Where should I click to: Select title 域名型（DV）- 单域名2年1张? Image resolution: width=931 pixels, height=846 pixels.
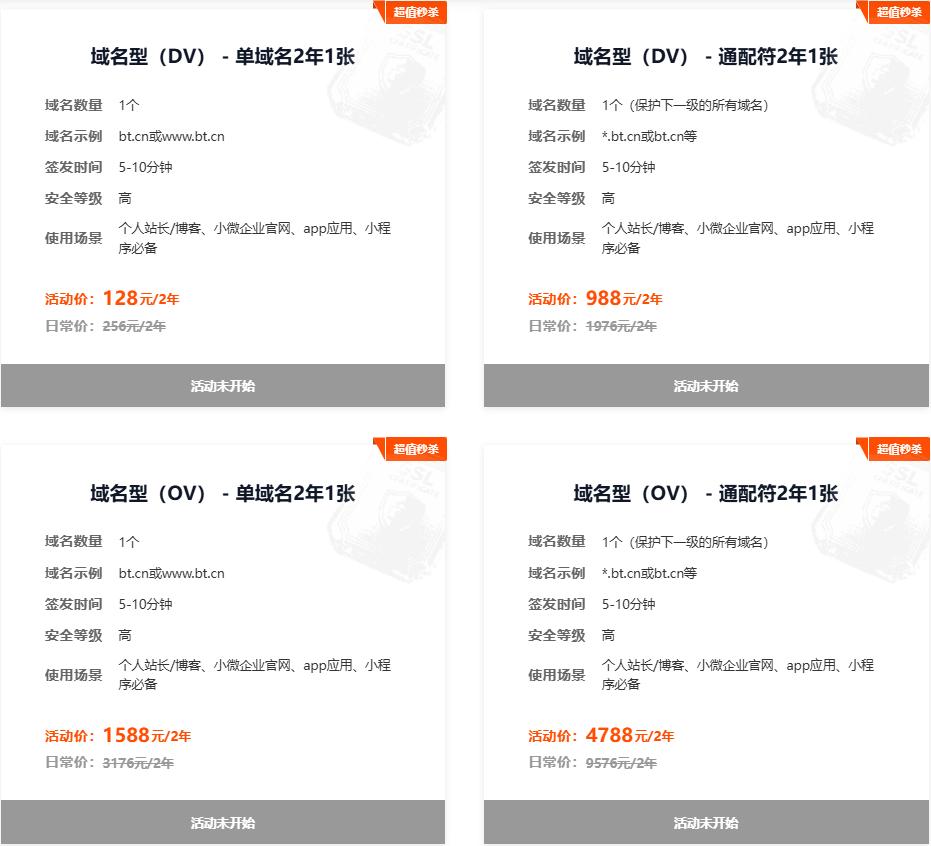pos(223,56)
